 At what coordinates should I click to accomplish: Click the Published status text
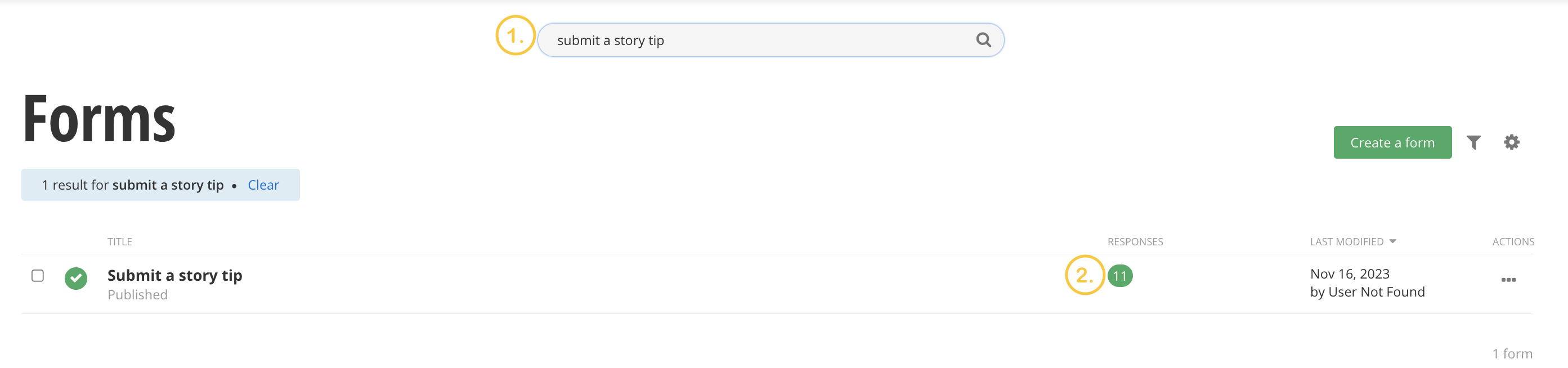click(x=137, y=295)
